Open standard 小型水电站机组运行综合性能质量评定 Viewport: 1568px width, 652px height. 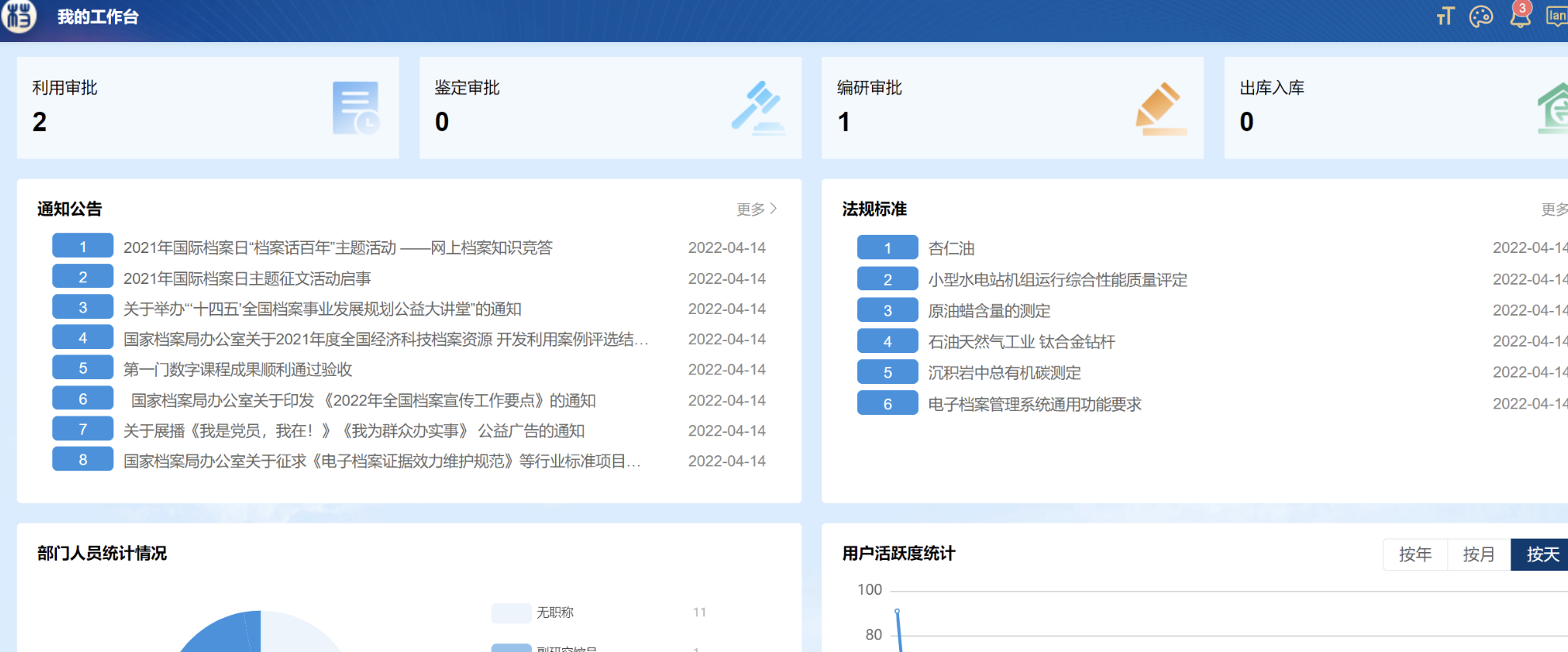[x=1057, y=280]
